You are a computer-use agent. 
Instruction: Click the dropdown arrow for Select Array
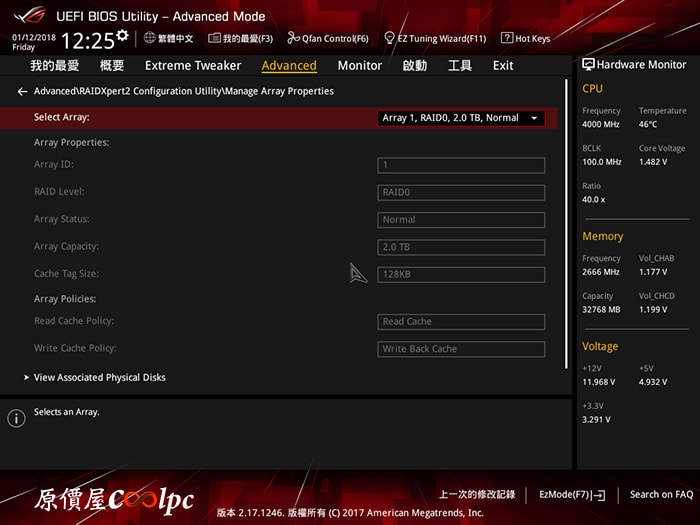[x=534, y=118]
